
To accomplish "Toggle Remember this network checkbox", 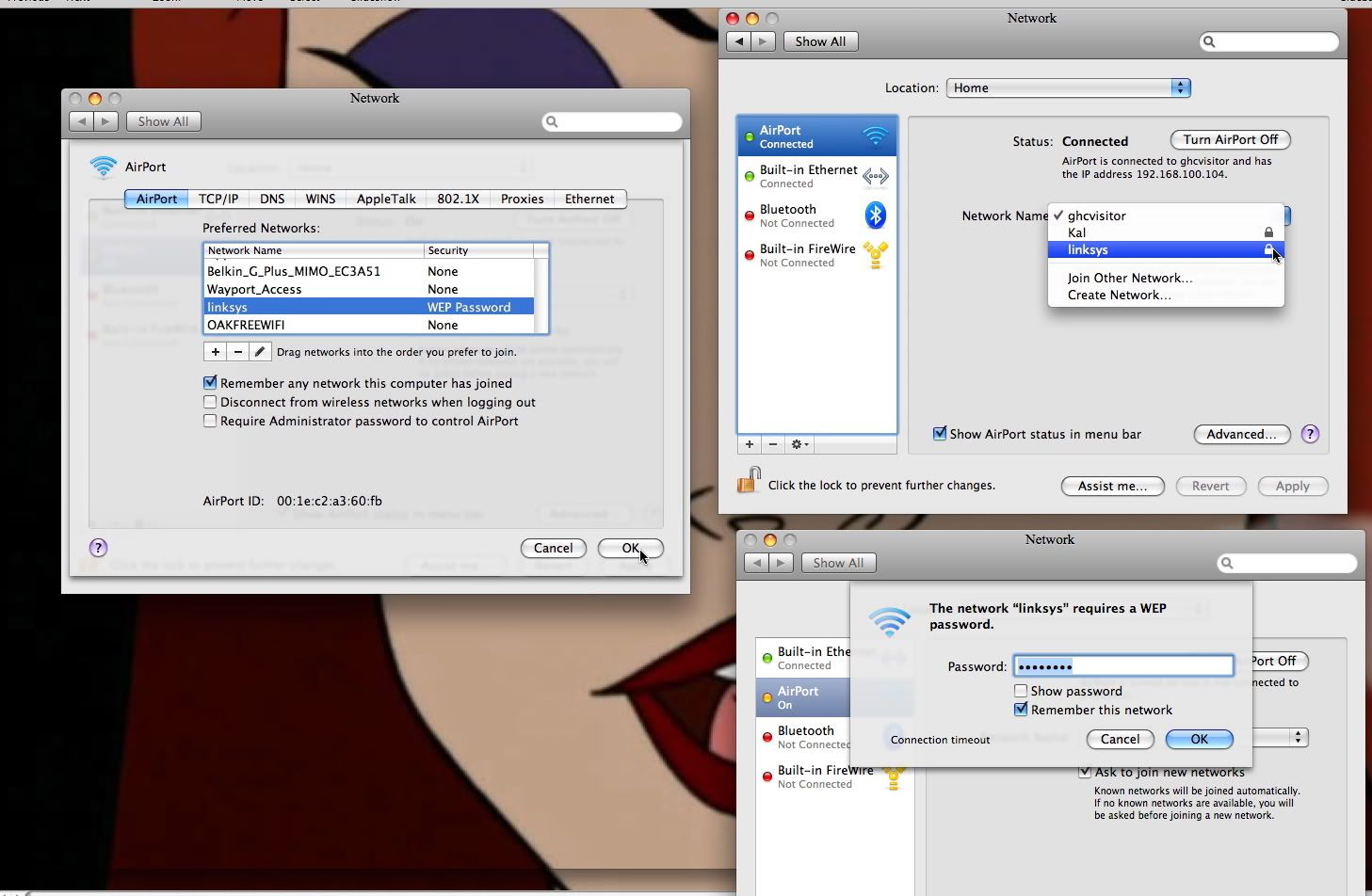I will tap(1021, 710).
